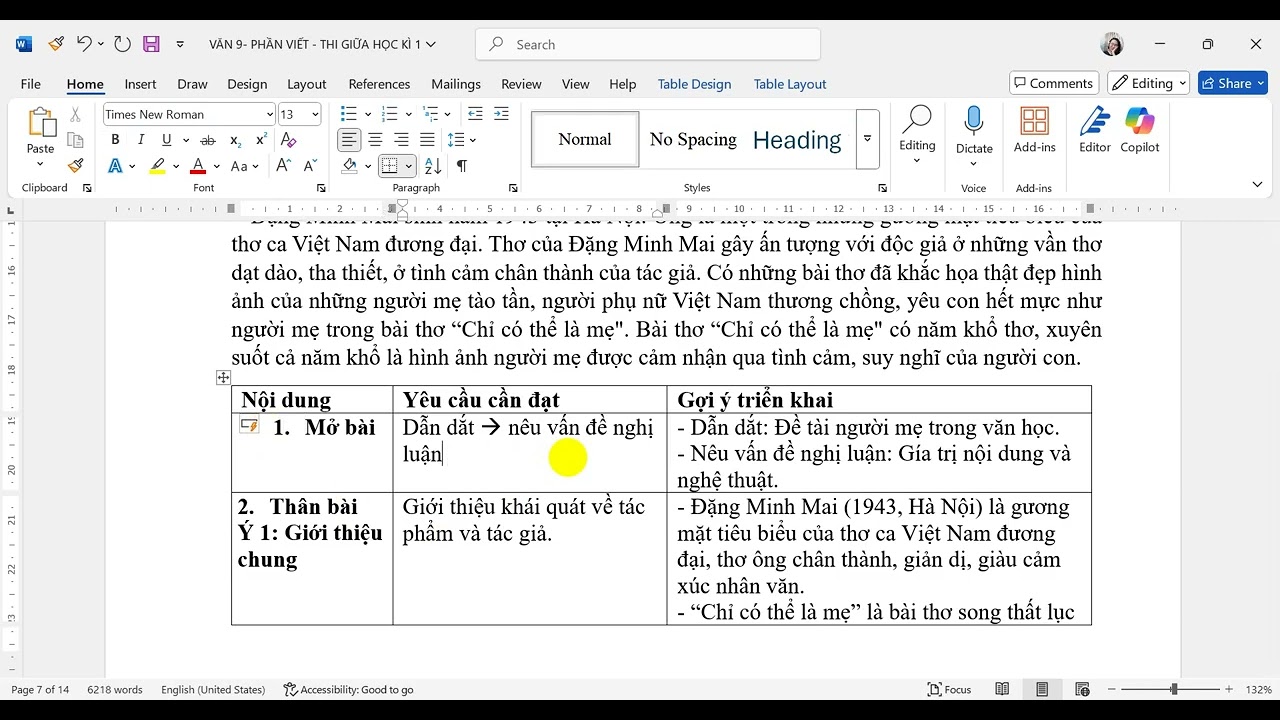Open the Borders dropdown arrow
This screenshot has height=720, width=1280.
[x=409, y=166]
